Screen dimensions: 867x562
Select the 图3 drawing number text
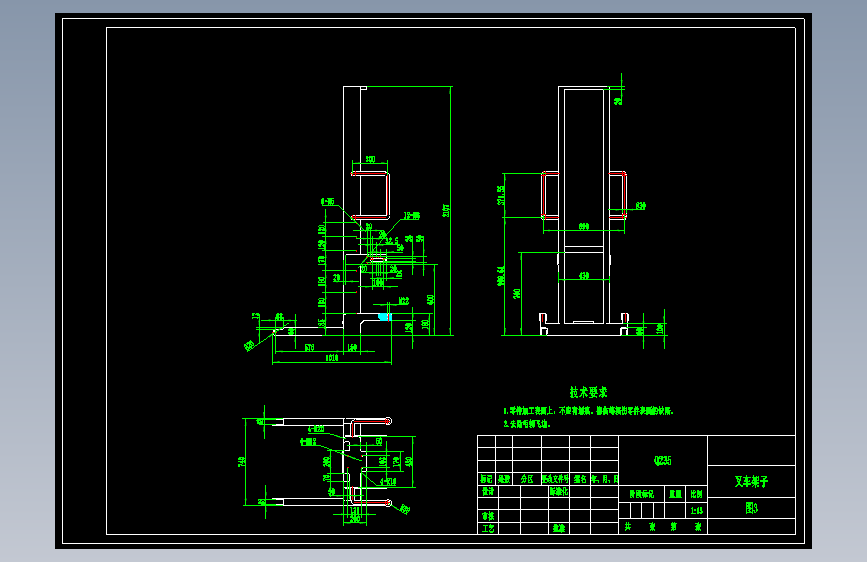(751, 508)
